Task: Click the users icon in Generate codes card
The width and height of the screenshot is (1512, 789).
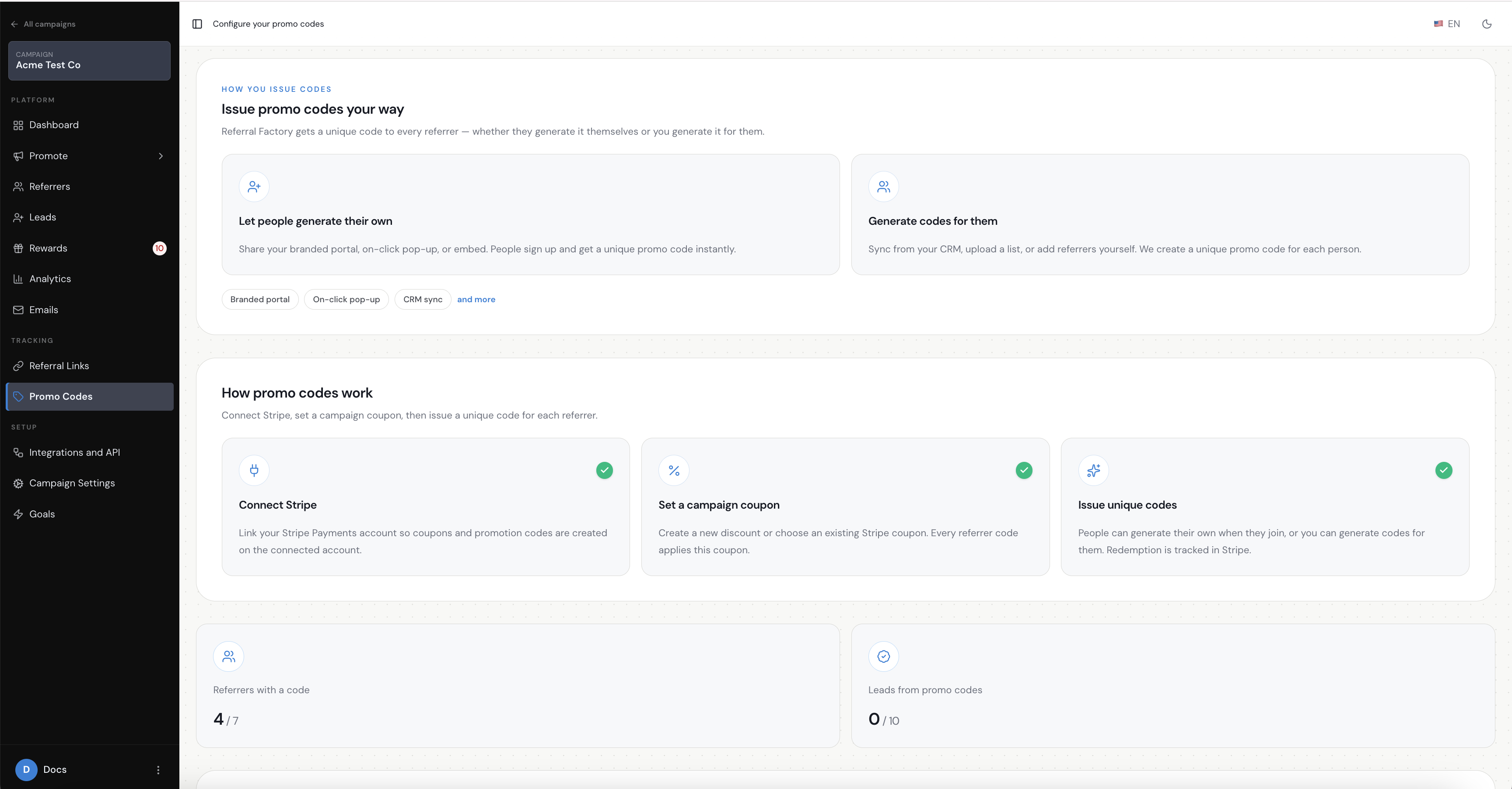Action: (x=883, y=187)
